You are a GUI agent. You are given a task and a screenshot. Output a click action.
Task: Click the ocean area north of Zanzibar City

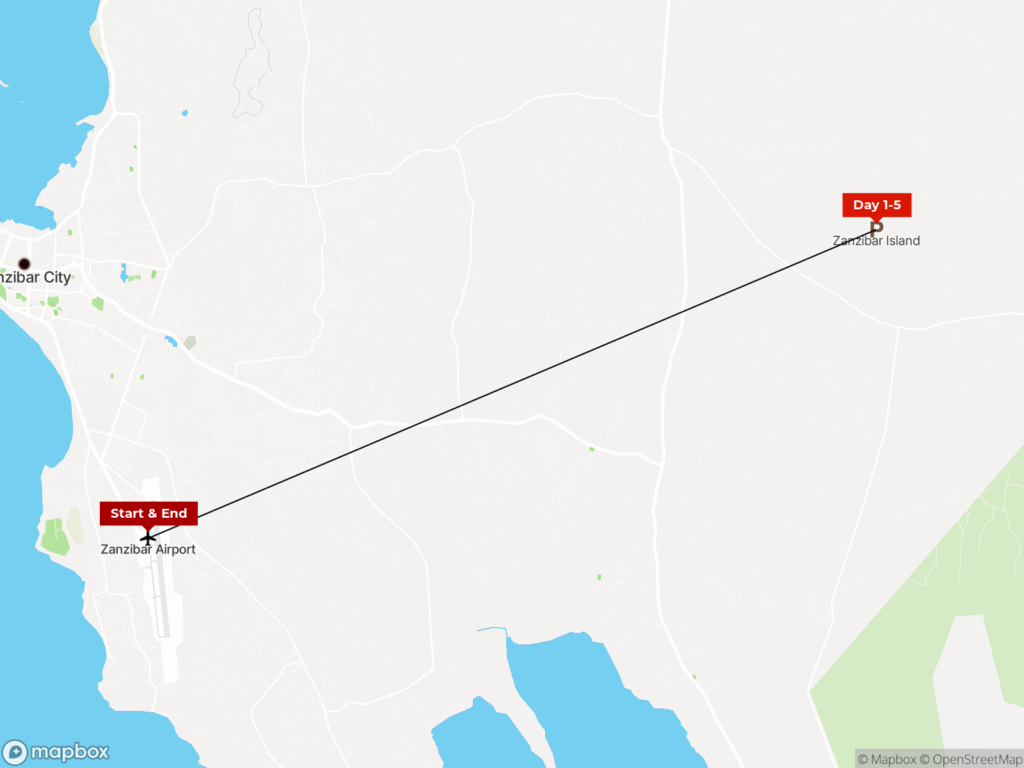pyautogui.click(x=46, y=98)
